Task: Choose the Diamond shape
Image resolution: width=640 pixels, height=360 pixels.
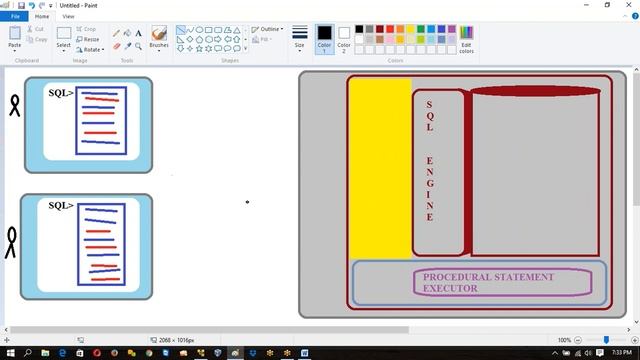Action: tap(190, 39)
